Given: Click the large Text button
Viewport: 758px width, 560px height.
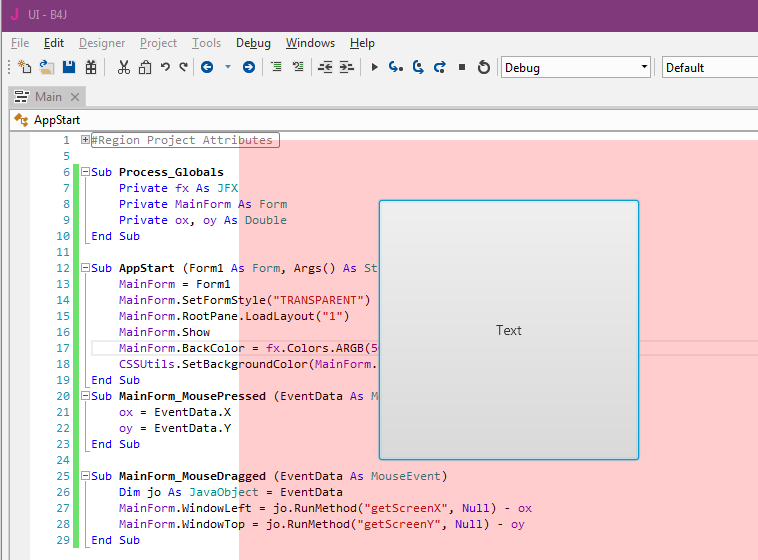Looking at the screenshot, I should 508,330.
